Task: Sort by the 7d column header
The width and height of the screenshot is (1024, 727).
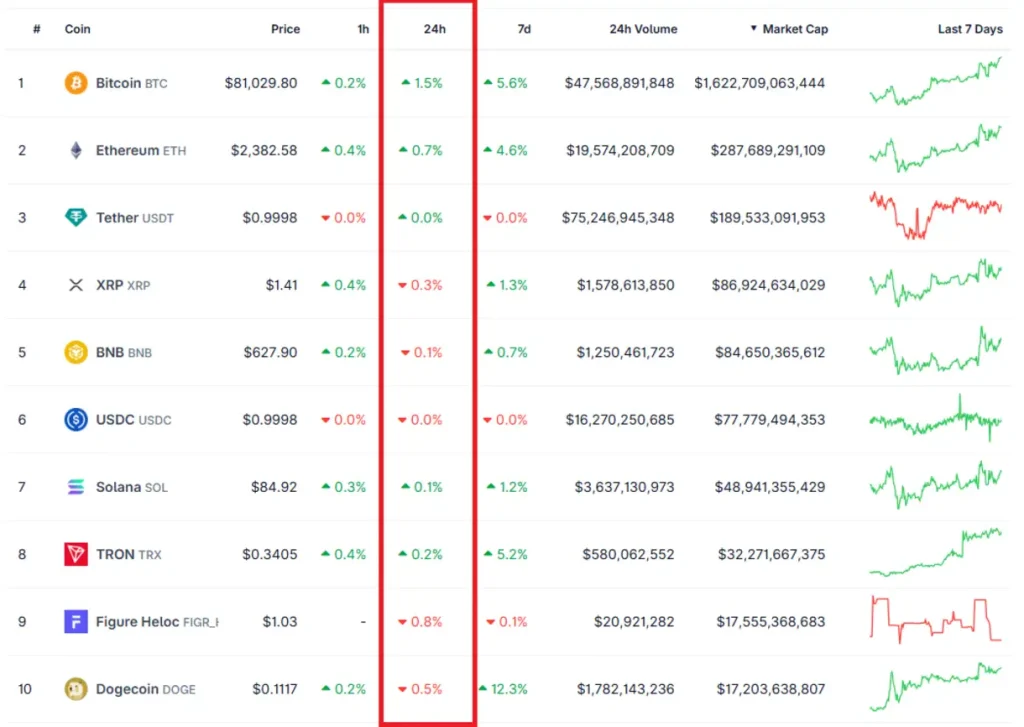Action: click(524, 29)
